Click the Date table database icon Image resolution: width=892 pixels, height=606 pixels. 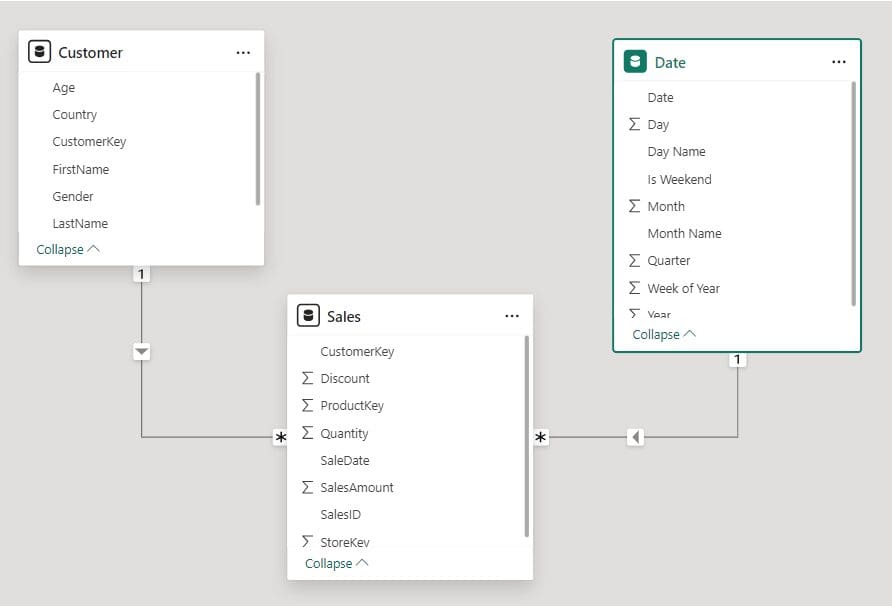[x=636, y=61]
